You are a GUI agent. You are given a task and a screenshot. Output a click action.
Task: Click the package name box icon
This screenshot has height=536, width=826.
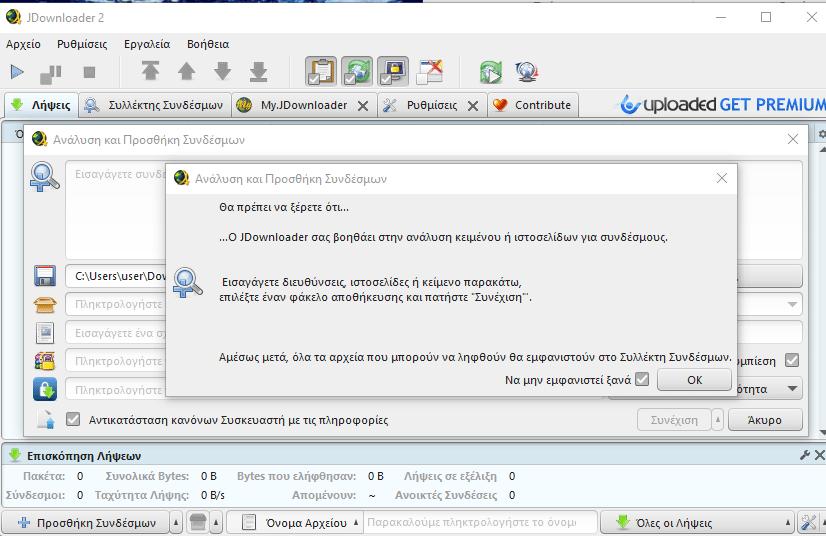[45, 305]
